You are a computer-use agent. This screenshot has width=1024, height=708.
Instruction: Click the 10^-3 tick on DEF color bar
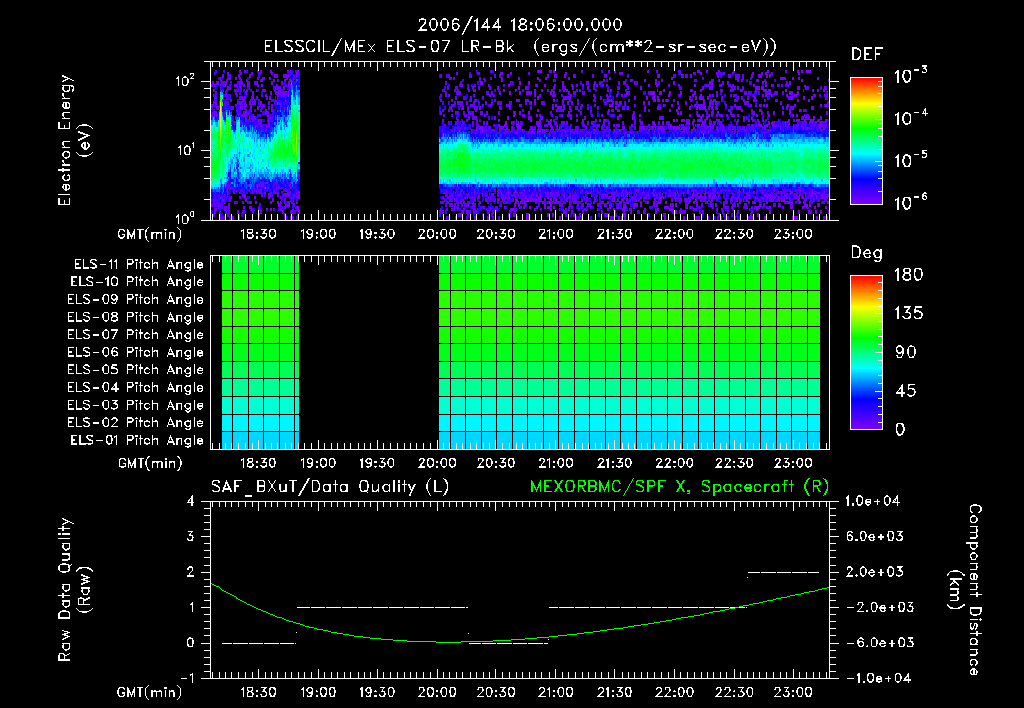coord(910,76)
